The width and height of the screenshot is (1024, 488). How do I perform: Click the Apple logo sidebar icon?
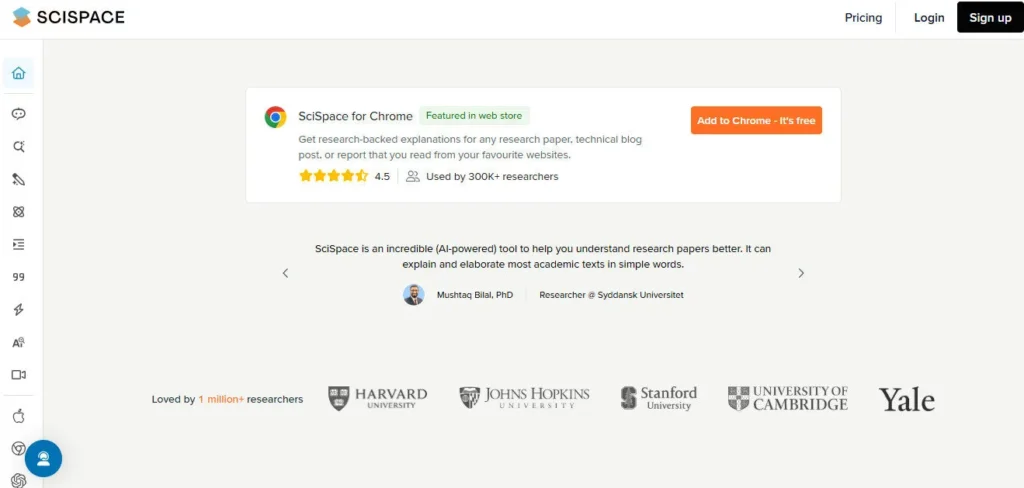point(18,416)
